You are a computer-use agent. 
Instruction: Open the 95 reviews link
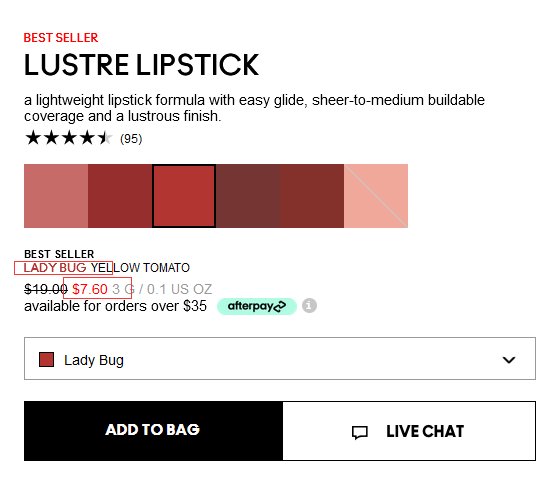131,139
